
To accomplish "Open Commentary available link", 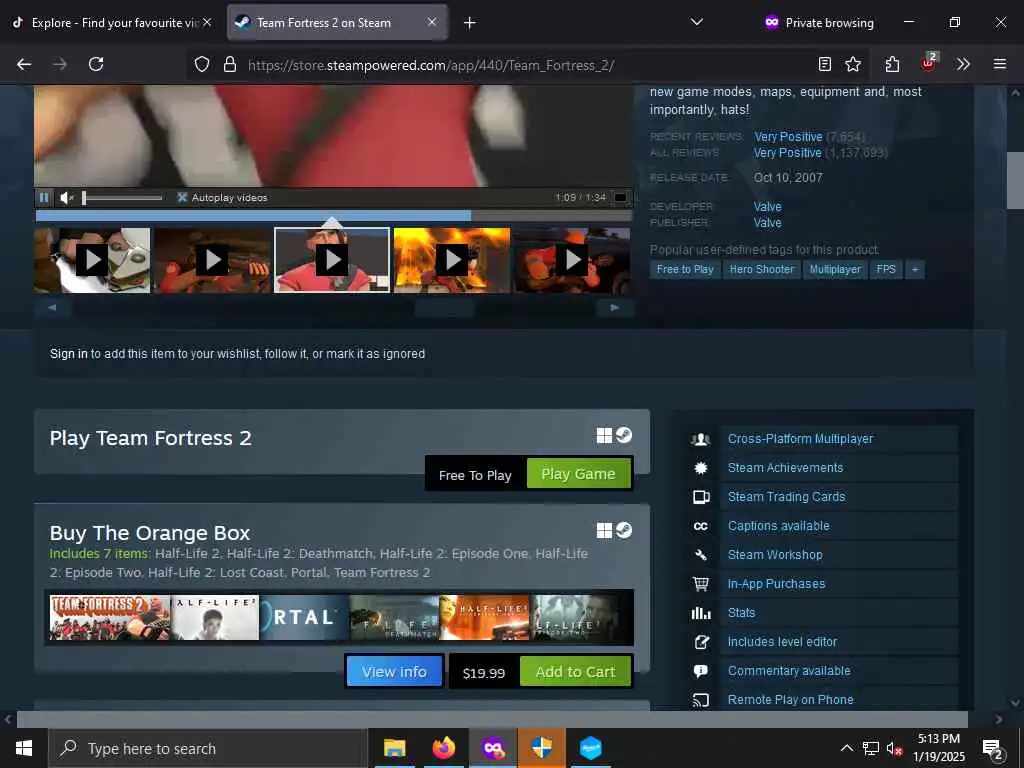I will (789, 671).
